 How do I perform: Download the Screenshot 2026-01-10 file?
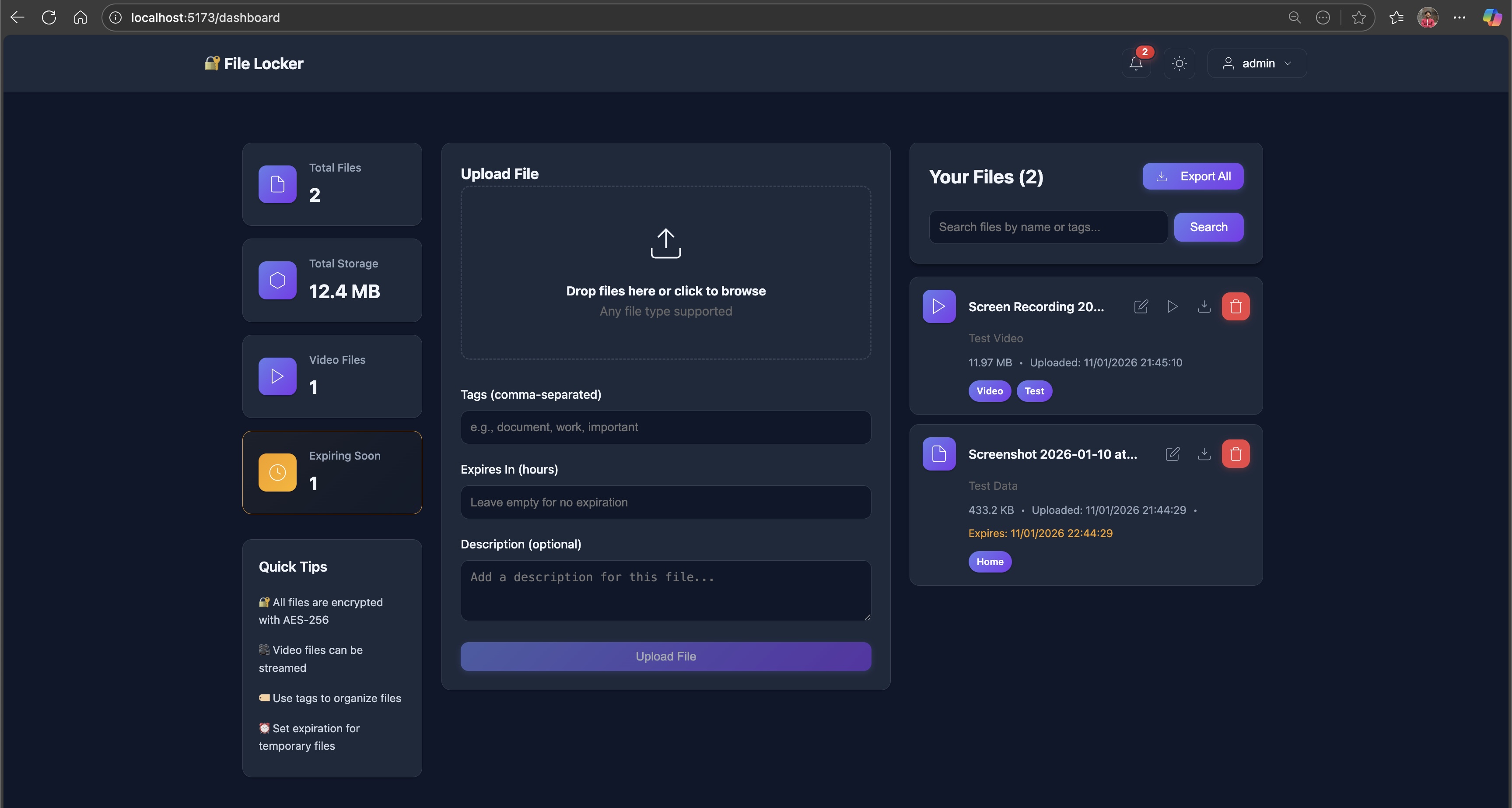pyautogui.click(x=1204, y=454)
